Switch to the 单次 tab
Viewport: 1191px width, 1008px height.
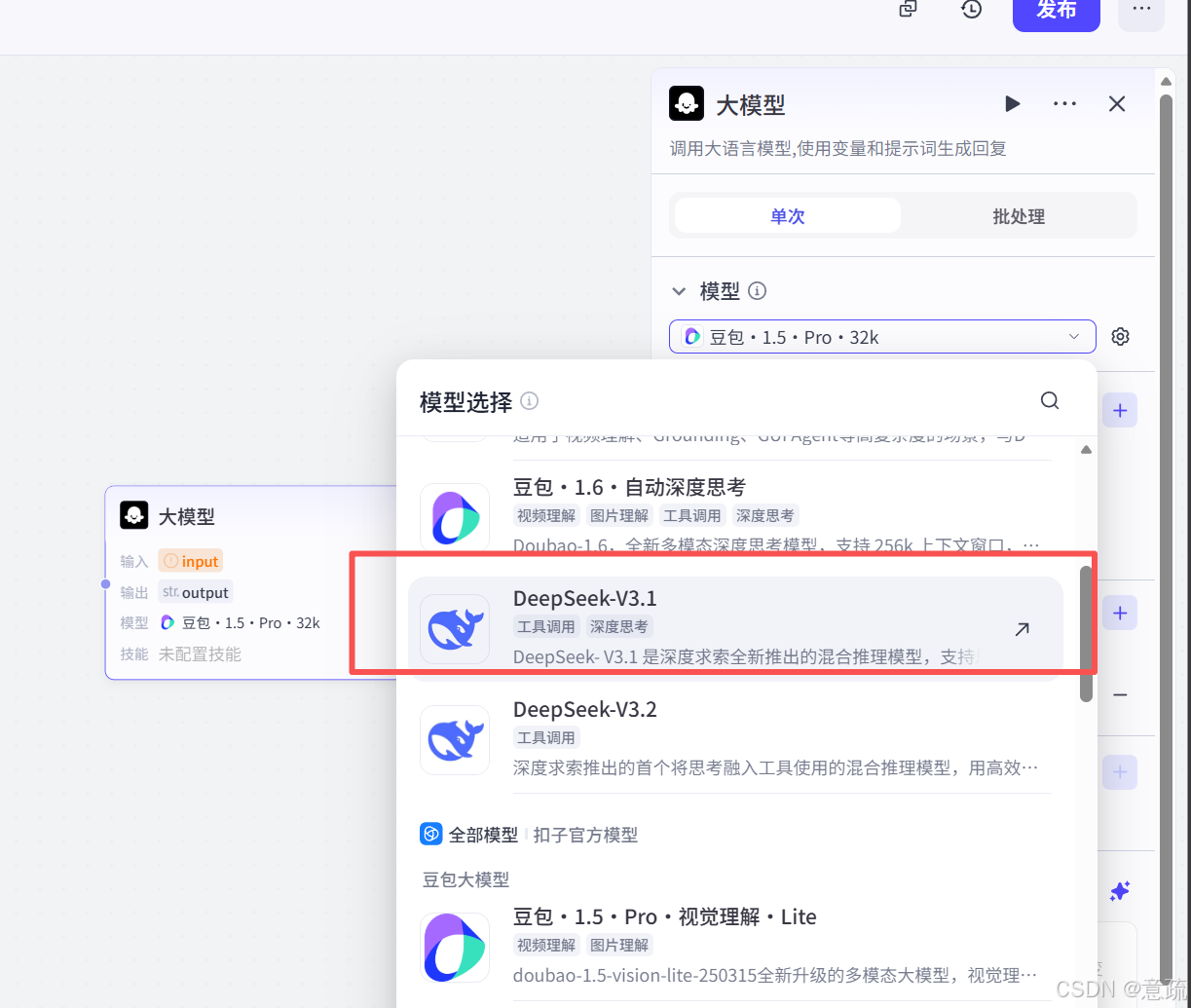click(x=787, y=216)
